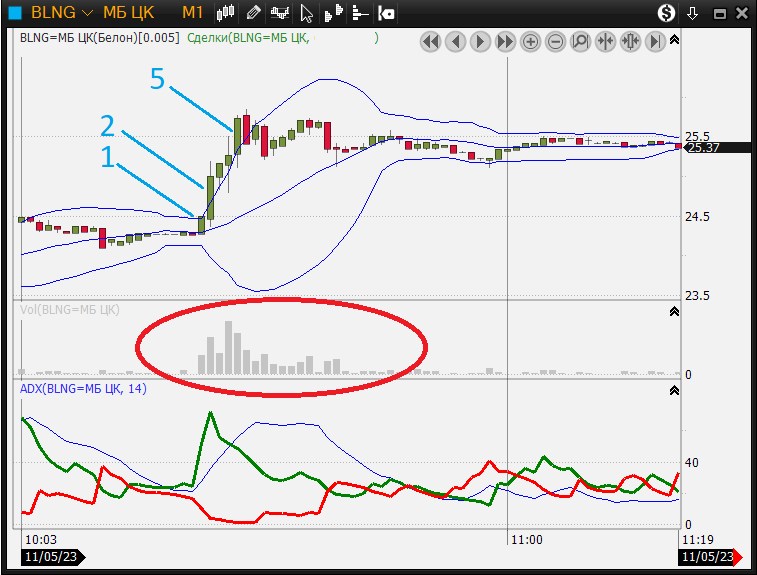Collapse the ADX panel chevron
757x575 pixels.
[674, 390]
